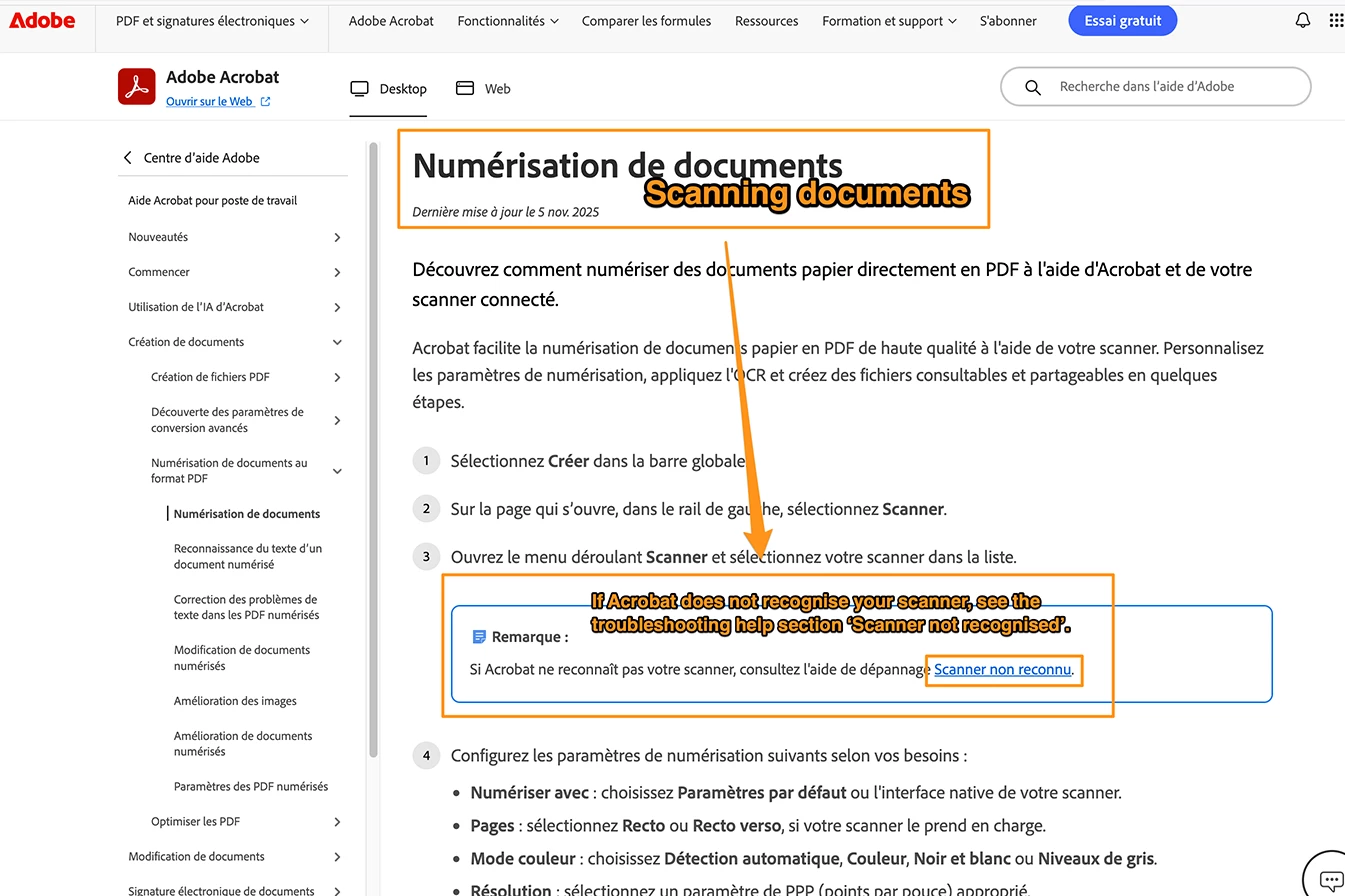
Task: Expand Modification de documents section
Action: pos(235,857)
